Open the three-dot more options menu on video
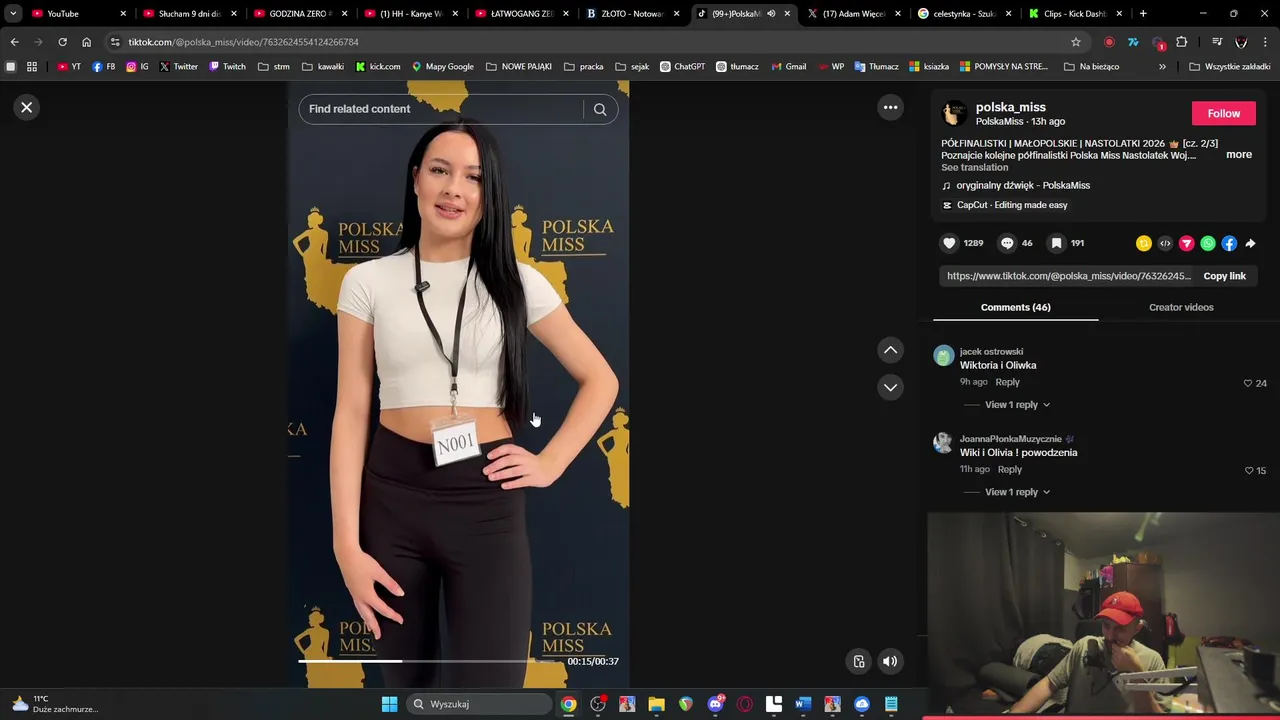1280x720 pixels. coord(890,107)
